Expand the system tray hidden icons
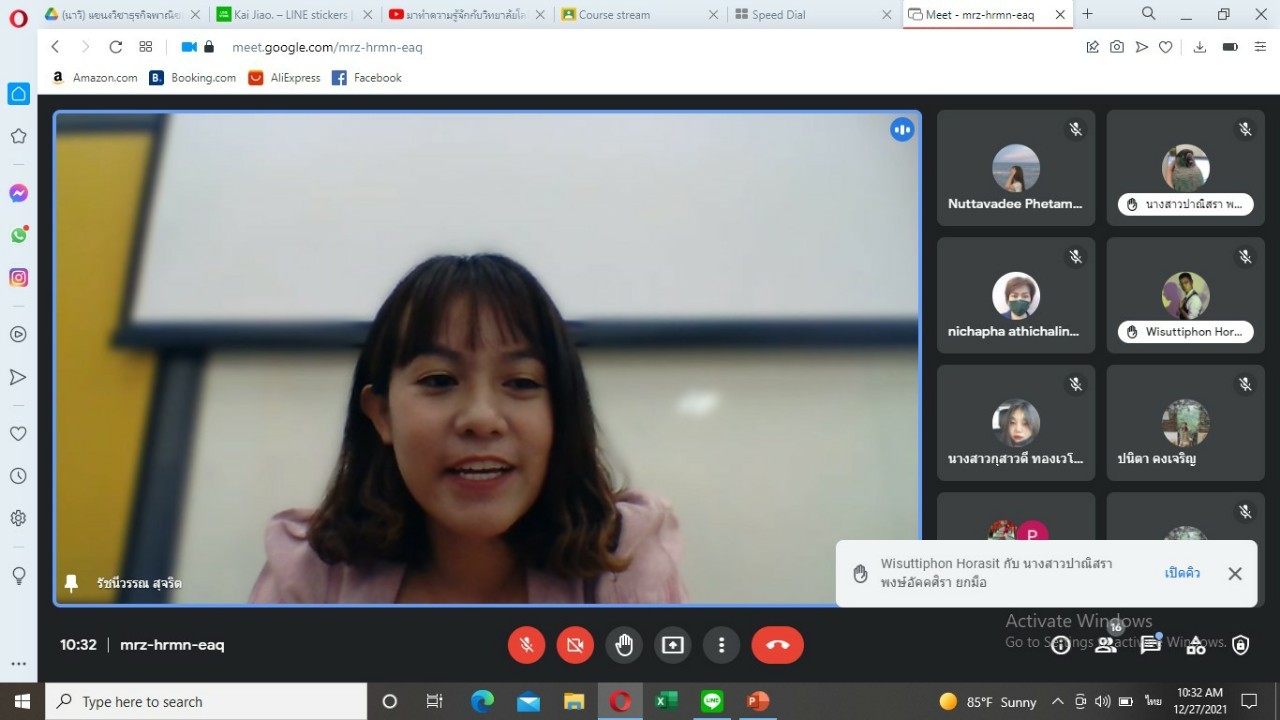 1058,701
